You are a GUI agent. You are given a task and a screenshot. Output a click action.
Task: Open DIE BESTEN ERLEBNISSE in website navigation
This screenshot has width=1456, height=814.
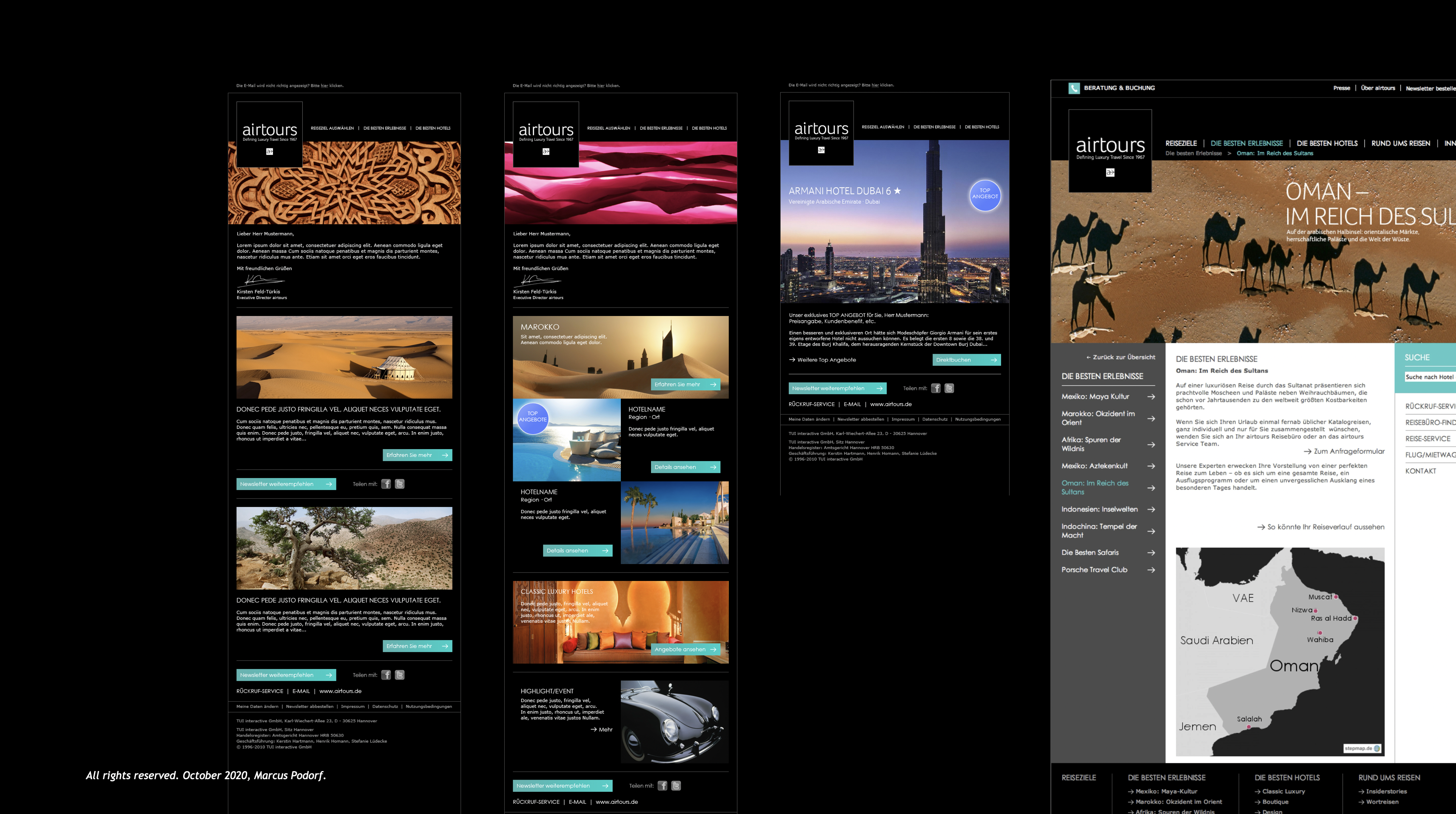[1246, 144]
